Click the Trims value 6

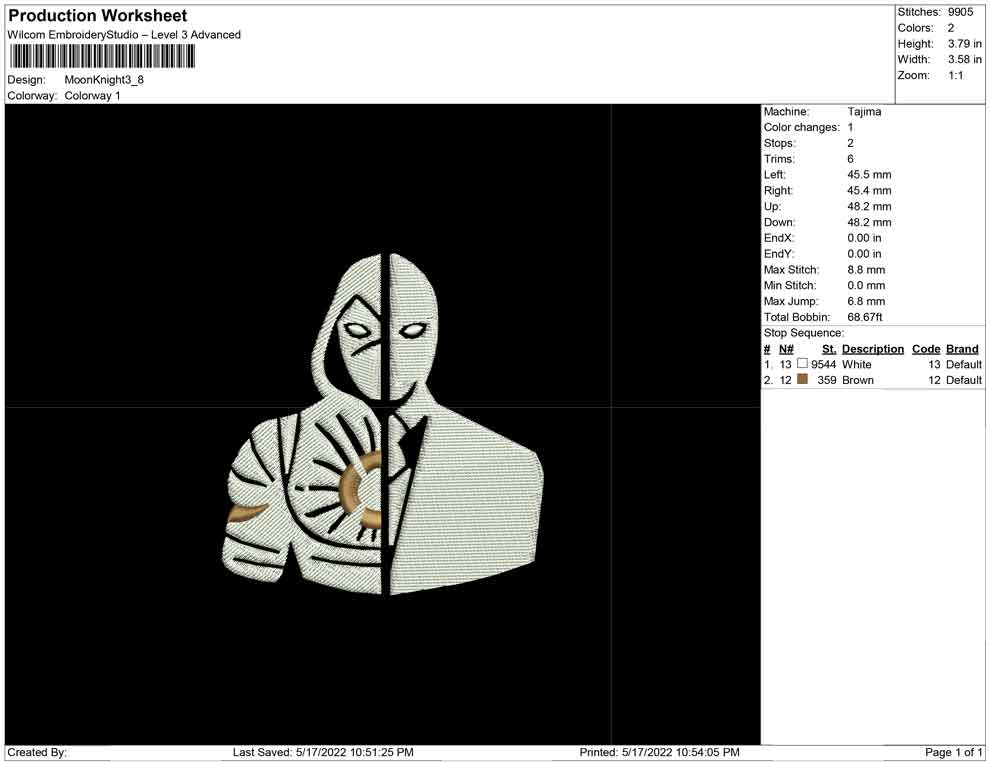(x=850, y=159)
